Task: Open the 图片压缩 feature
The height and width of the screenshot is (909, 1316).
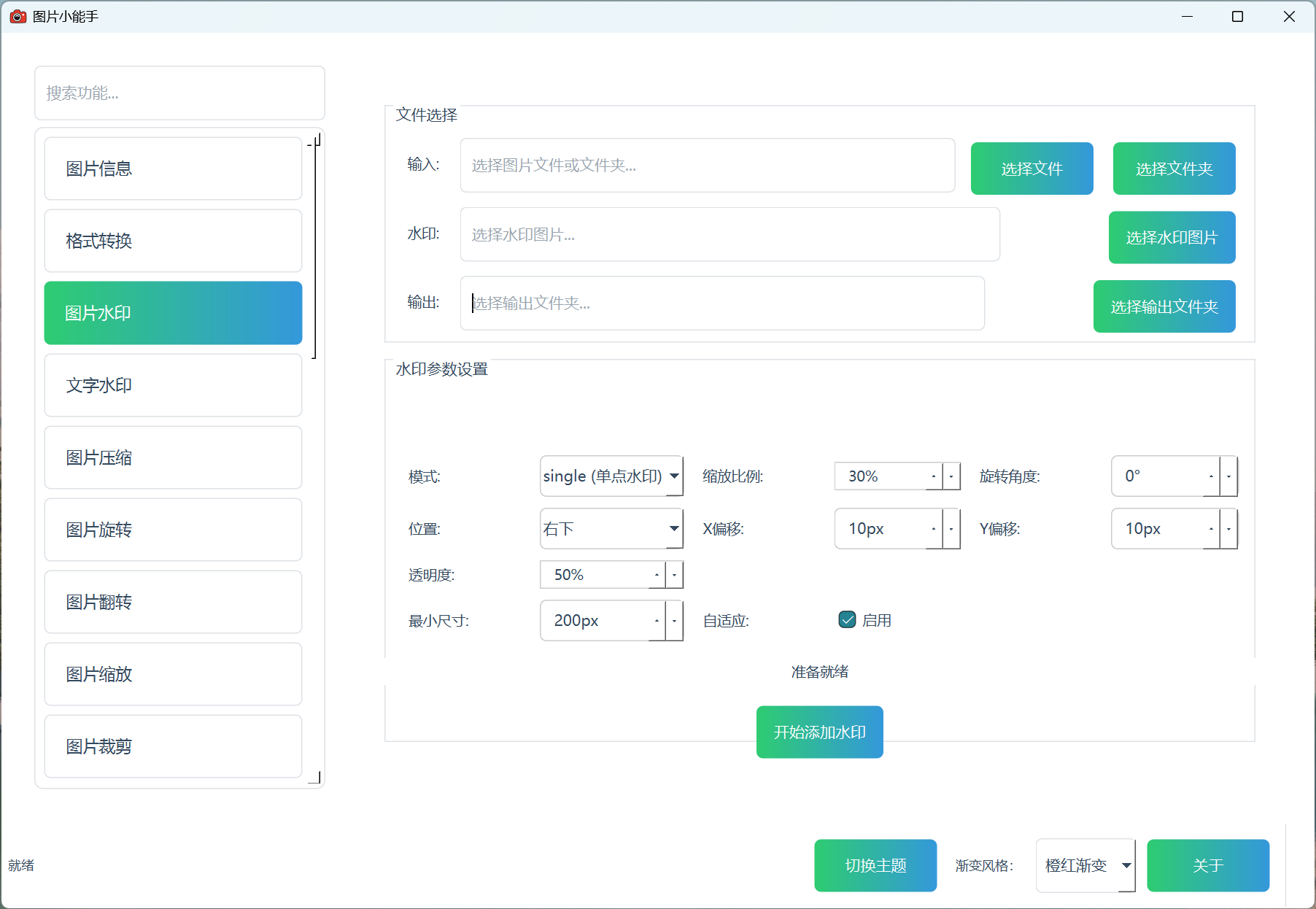Action: pos(173,457)
